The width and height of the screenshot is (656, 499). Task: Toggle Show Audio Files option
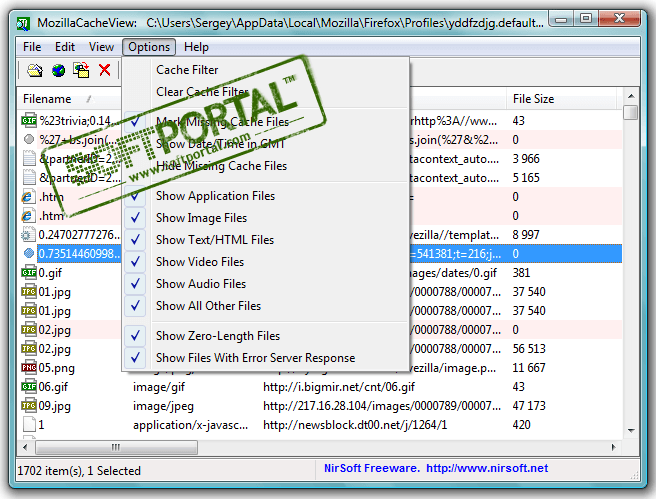(x=266, y=284)
